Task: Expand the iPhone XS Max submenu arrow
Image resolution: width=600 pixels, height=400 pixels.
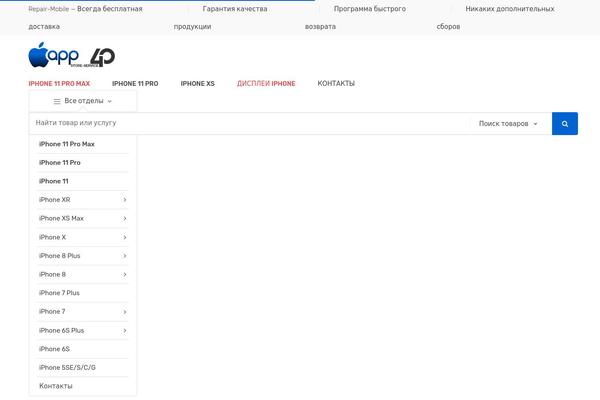Action: (x=125, y=219)
